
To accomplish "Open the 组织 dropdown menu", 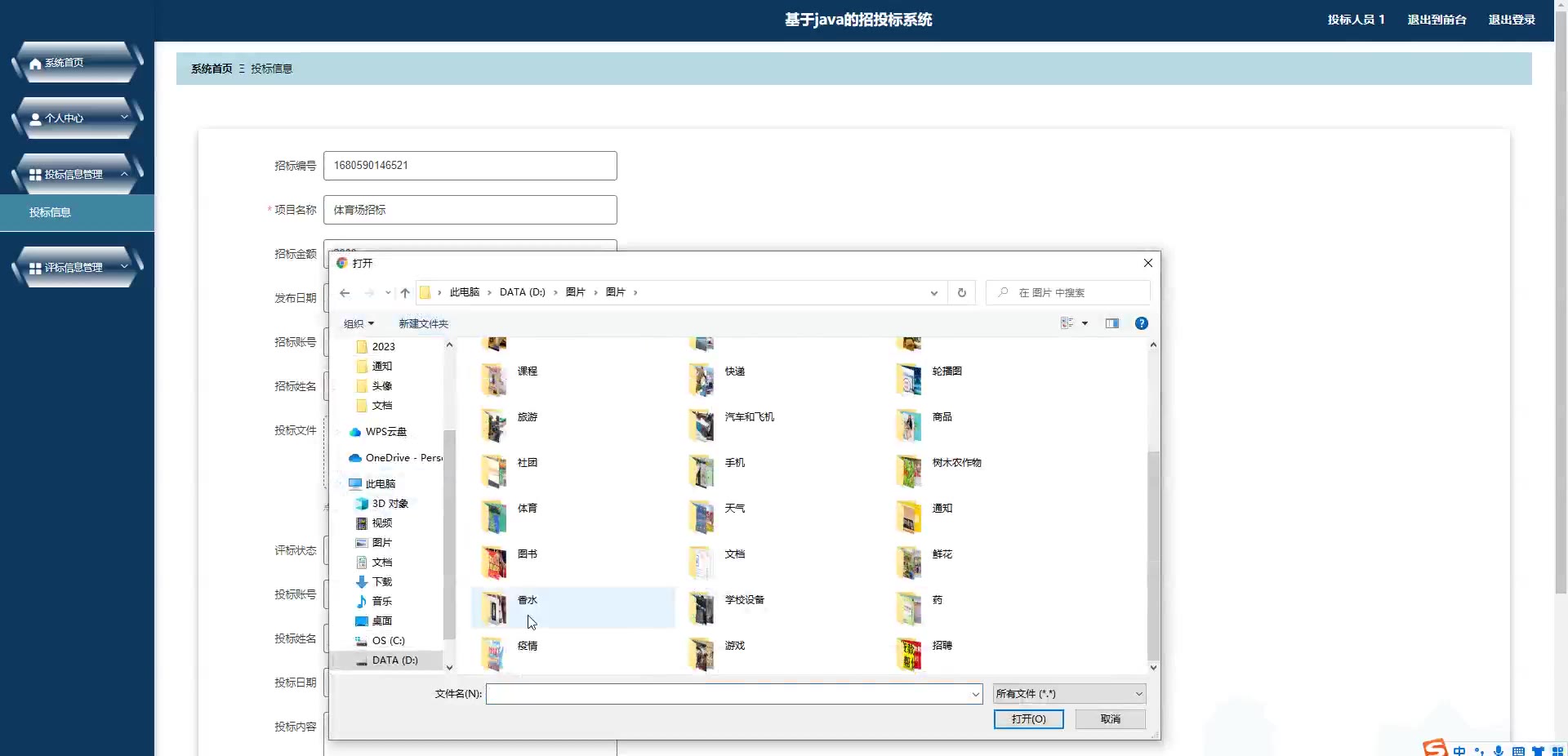I will click(359, 323).
